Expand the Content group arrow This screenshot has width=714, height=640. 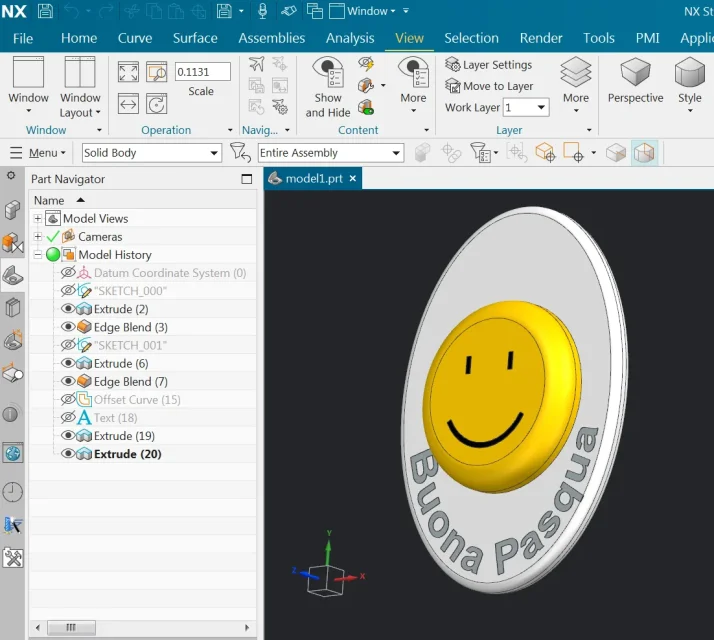pos(426,130)
